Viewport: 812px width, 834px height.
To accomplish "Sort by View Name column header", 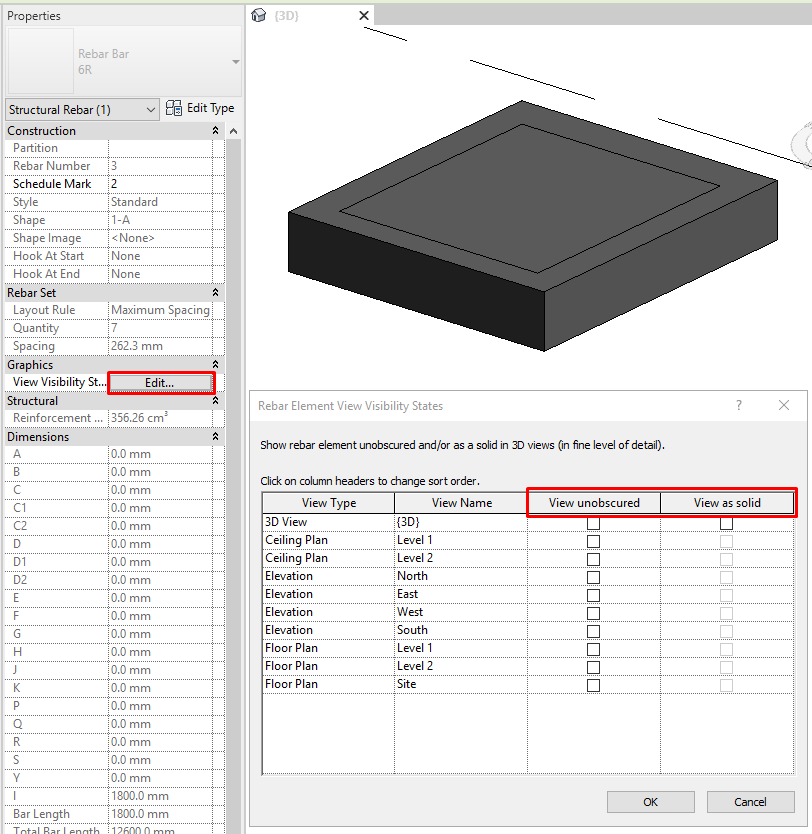I will coord(461,503).
